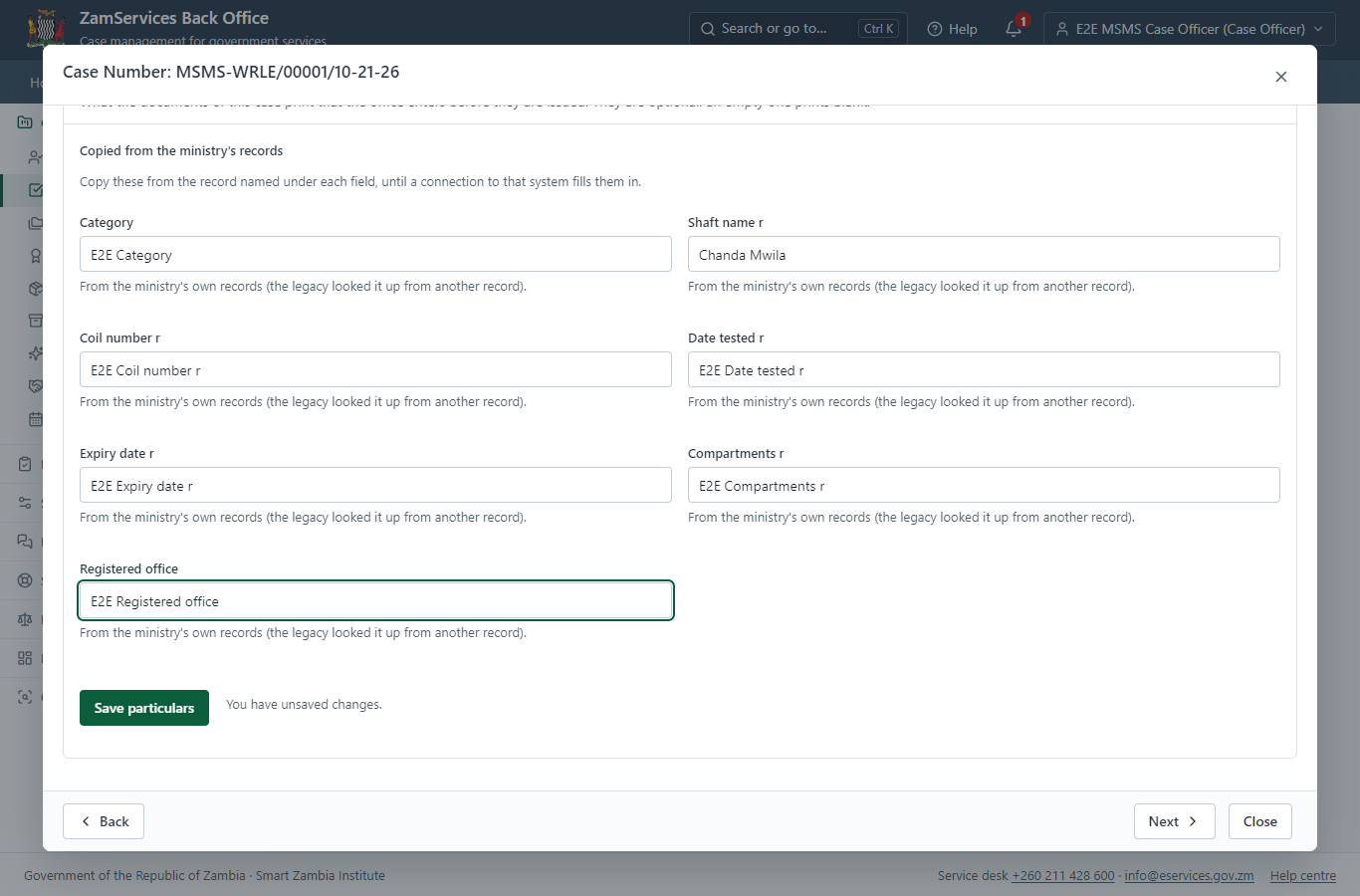1360x896 pixels.
Task: Click the 'You have unsaved changes.' message
Action: [304, 704]
